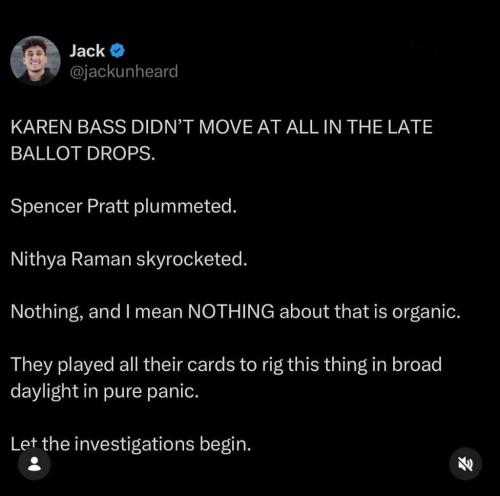
Task: Click the capitalized word NOTHING
Action: click(231, 312)
